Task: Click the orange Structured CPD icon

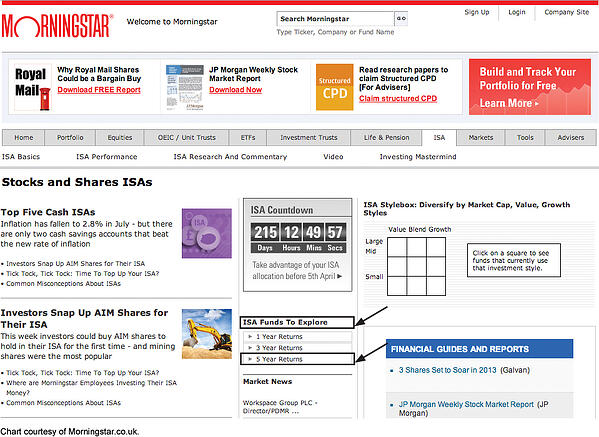Action: coord(335,87)
